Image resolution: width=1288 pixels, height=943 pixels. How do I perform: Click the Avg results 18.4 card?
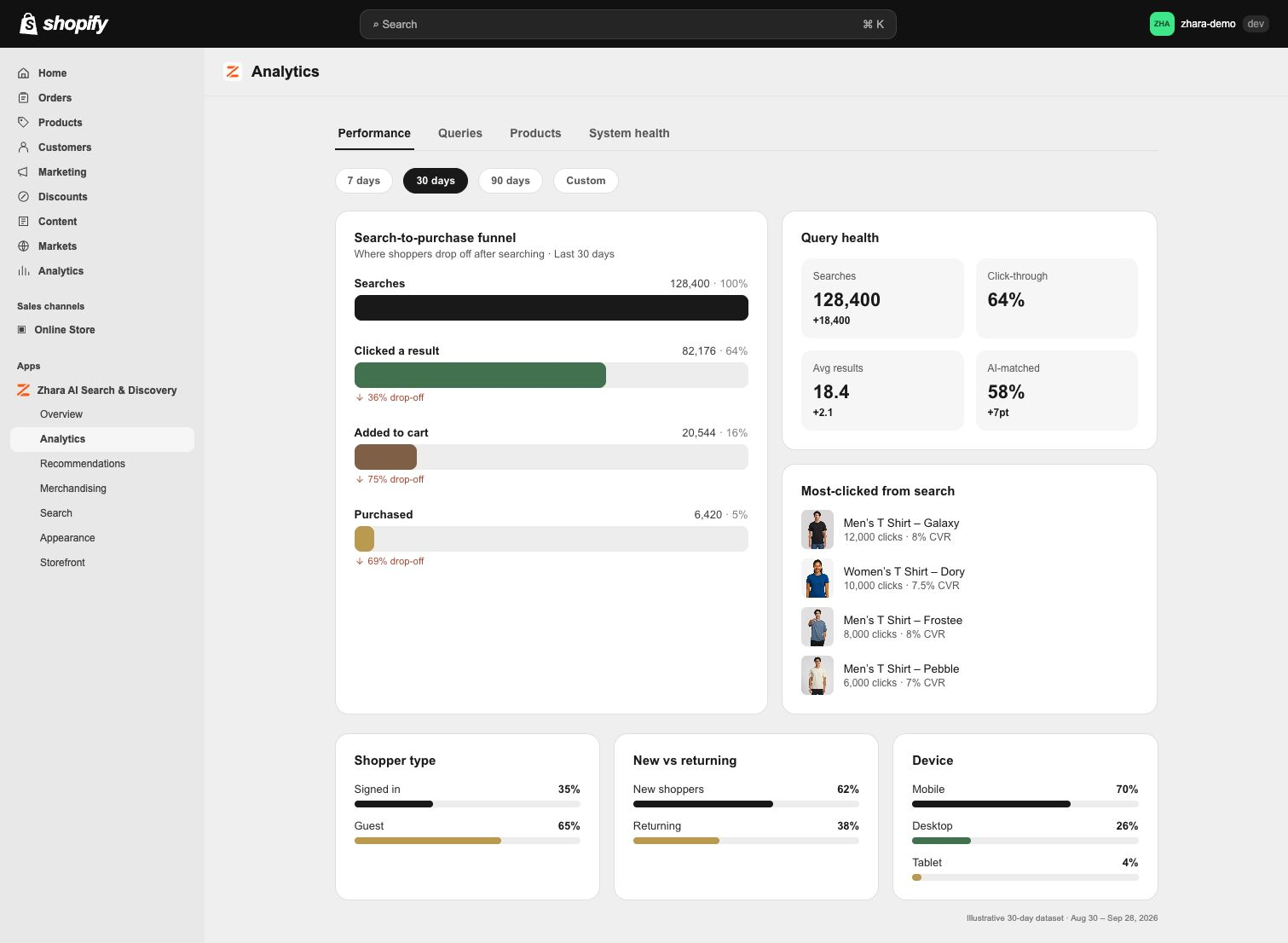(882, 391)
